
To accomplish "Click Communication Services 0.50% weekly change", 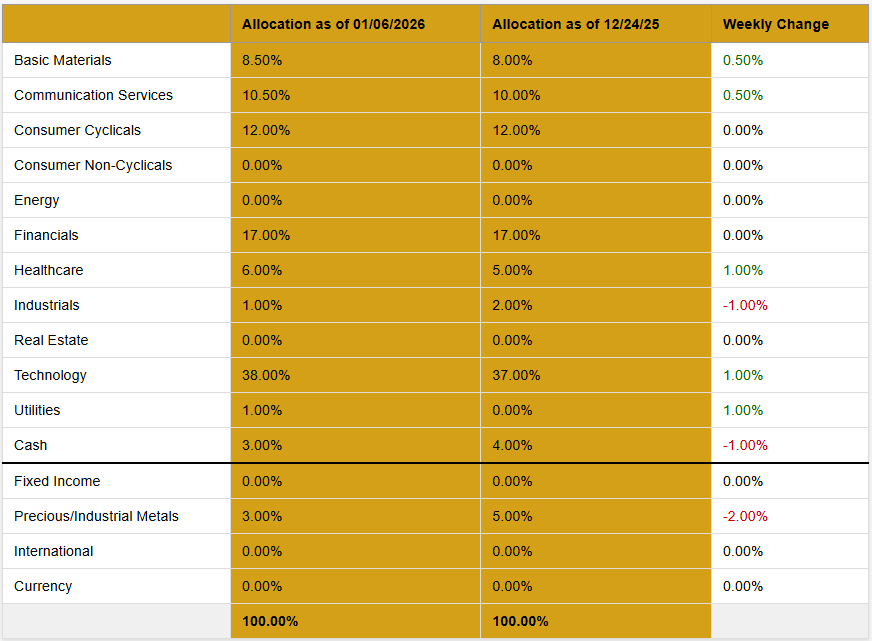I will pyautogui.click(x=742, y=95).
